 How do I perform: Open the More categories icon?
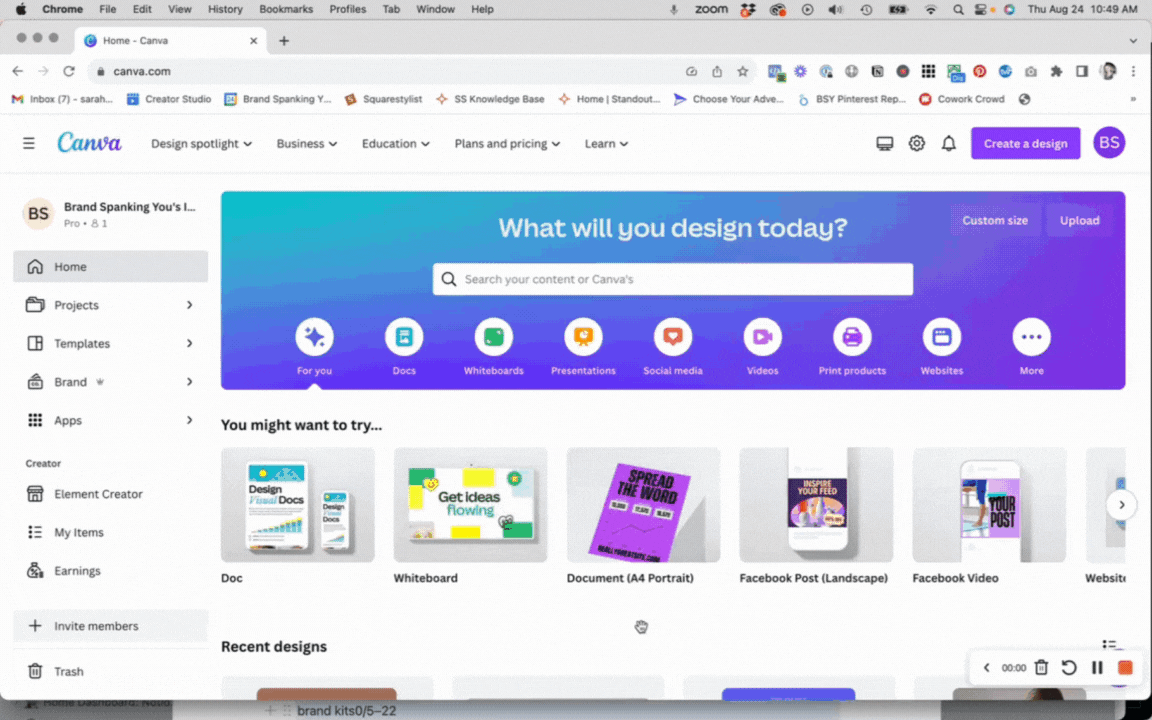click(x=1032, y=337)
